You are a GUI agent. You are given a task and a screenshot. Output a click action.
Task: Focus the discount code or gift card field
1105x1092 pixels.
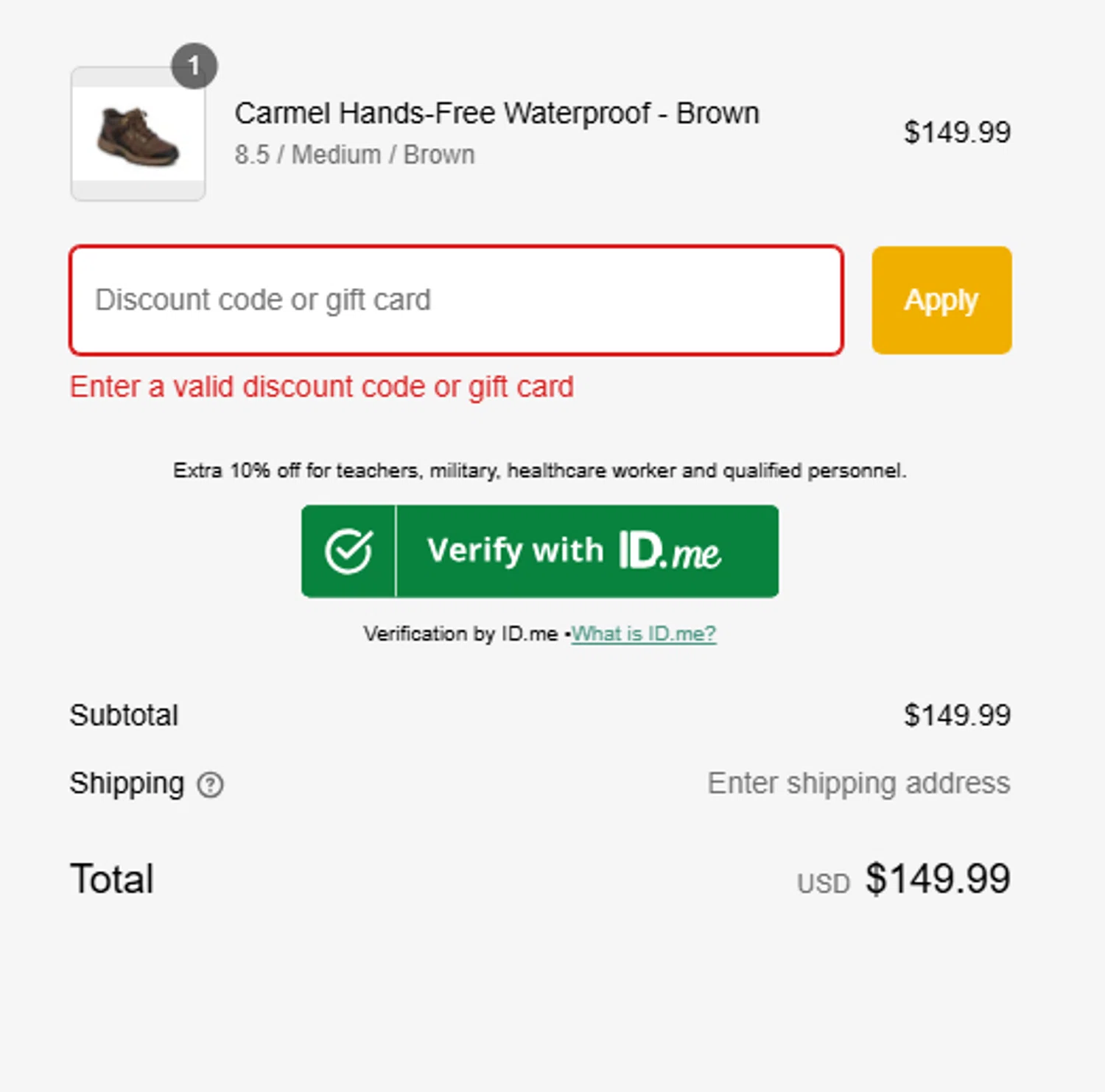(457, 300)
